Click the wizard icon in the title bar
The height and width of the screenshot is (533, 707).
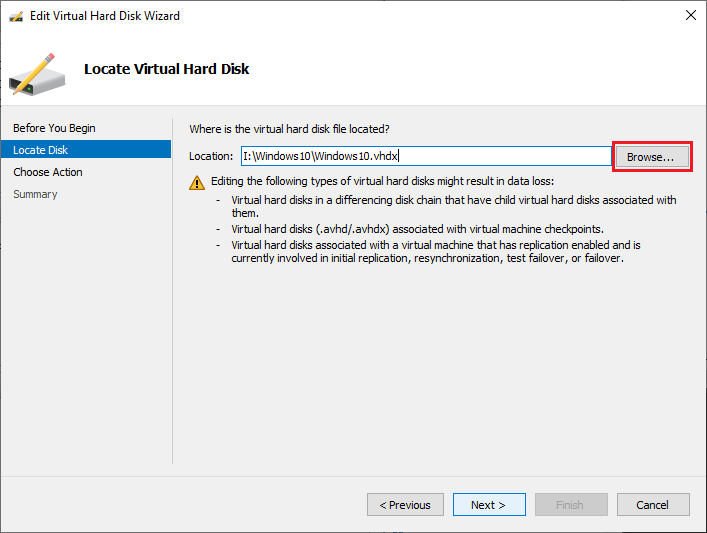click(x=15, y=16)
